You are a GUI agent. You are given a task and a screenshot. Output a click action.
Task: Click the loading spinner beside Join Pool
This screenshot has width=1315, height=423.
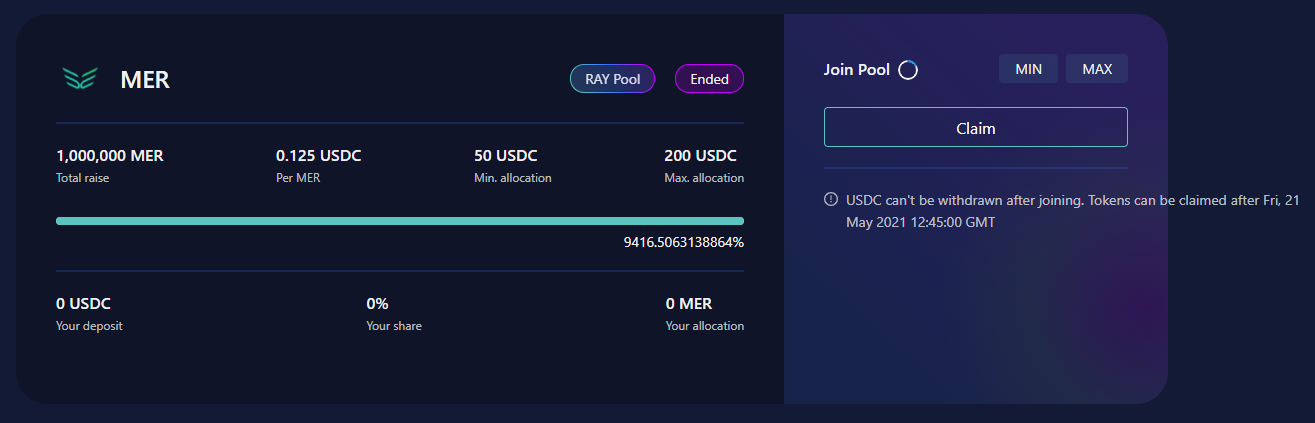point(908,70)
